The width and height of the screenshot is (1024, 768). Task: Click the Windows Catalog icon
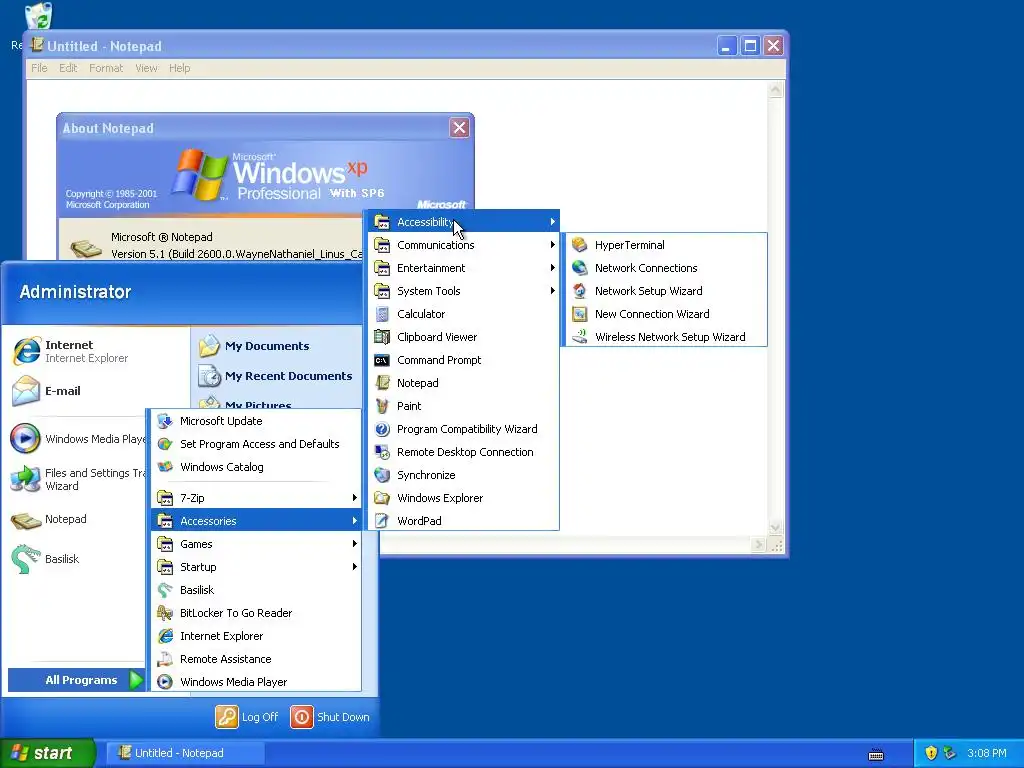point(165,467)
